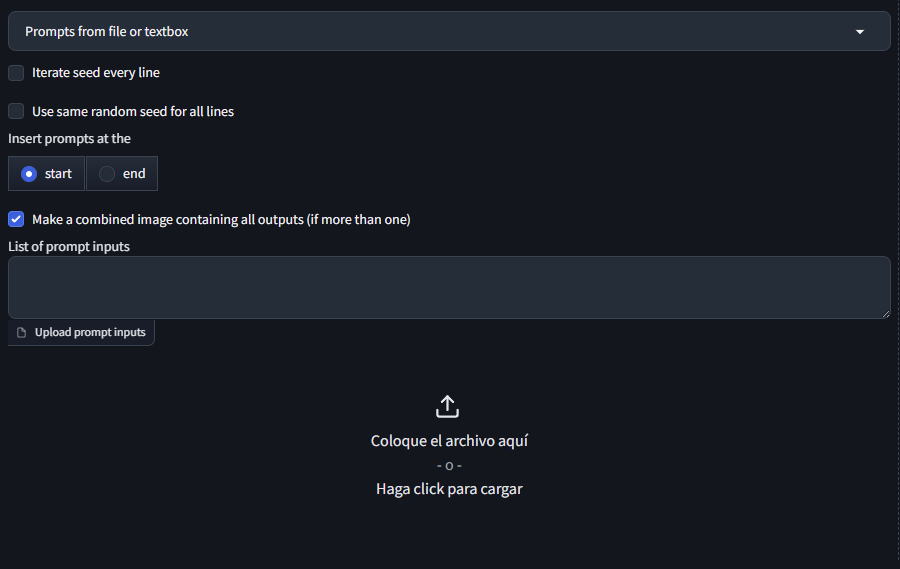Viewport: 900px width, 569px height.
Task: Click the 'Insert prompts at the' label
Action: [x=69, y=138]
